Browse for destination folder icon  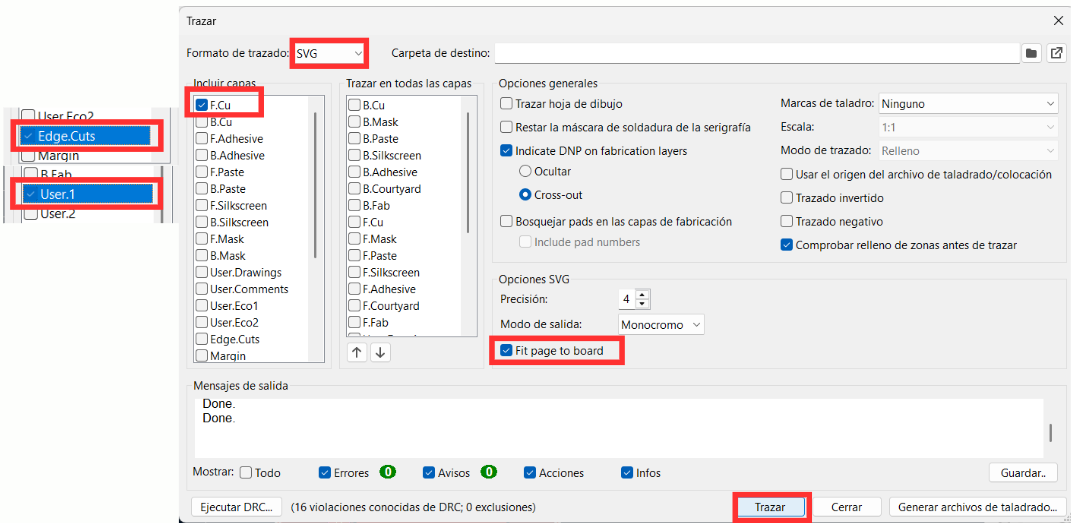coord(1031,53)
